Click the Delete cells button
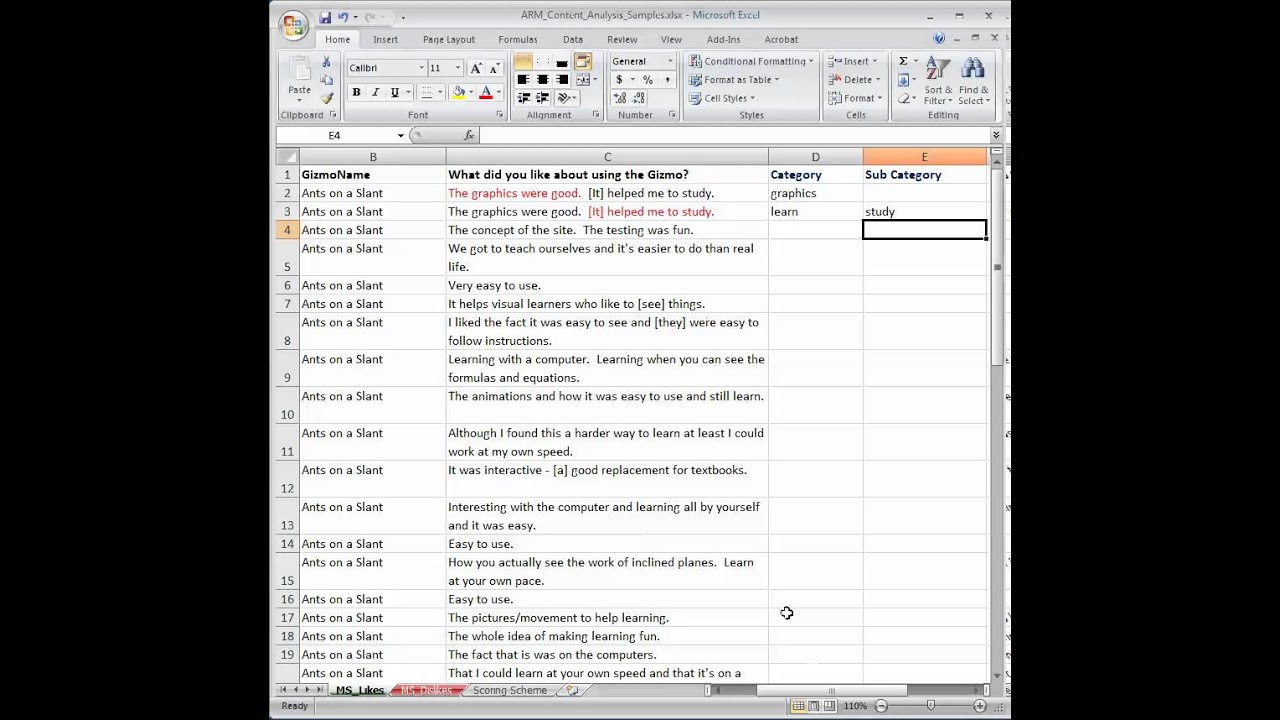Screen dimensions: 1280x720 pos(854,80)
